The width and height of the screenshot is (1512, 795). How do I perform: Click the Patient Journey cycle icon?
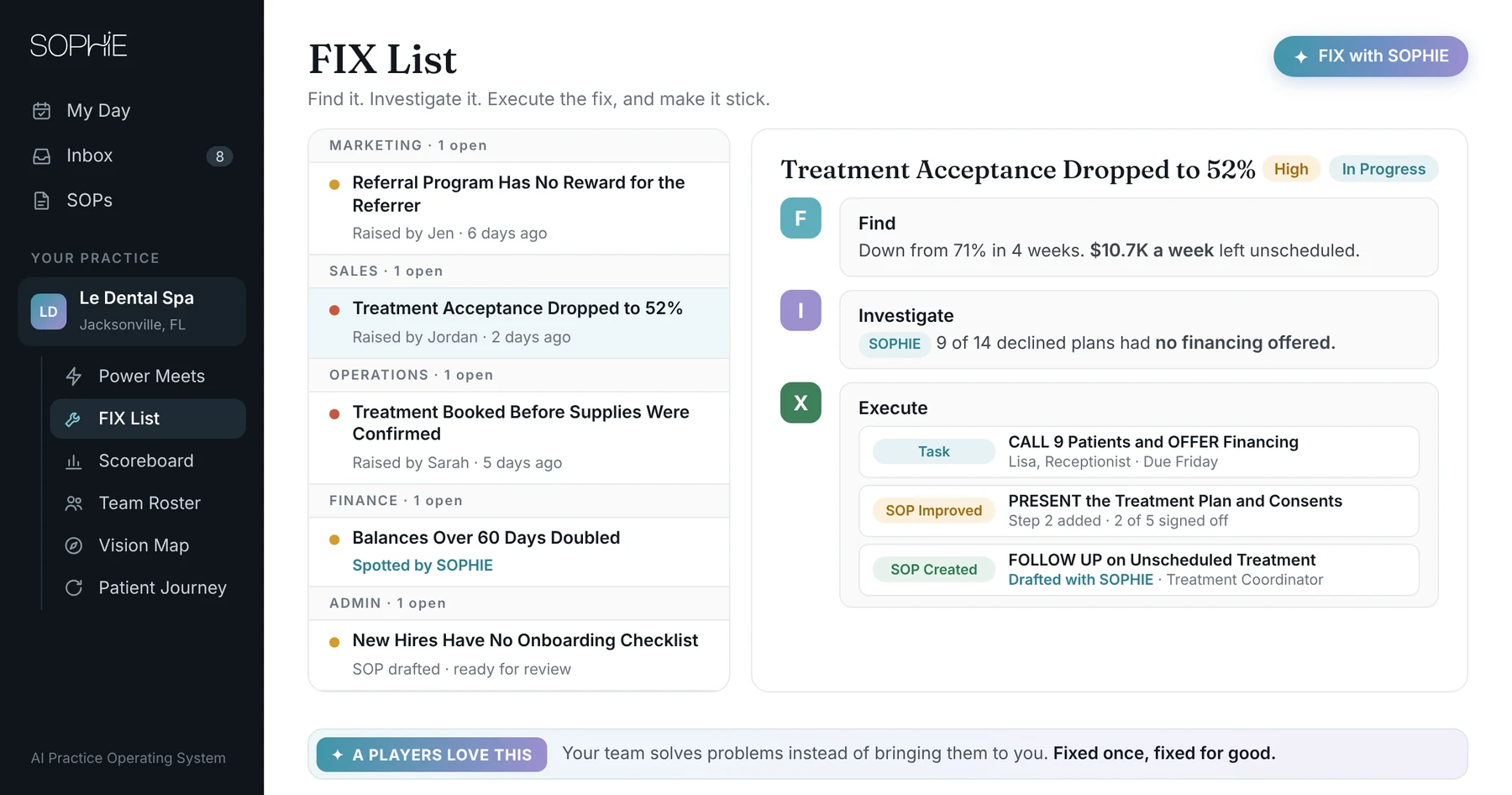[74, 588]
